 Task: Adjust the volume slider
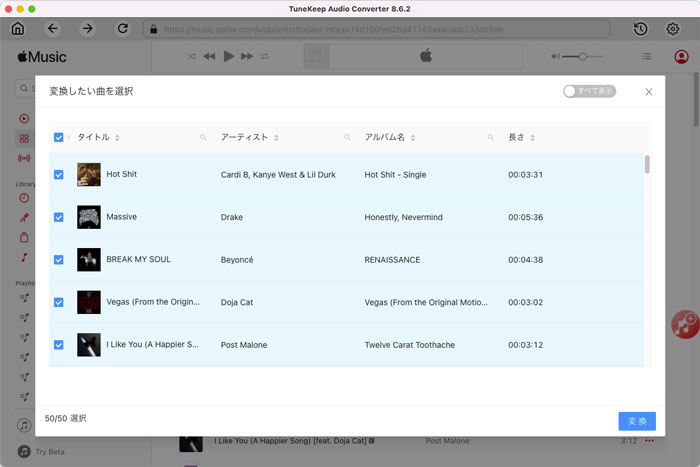click(x=583, y=57)
